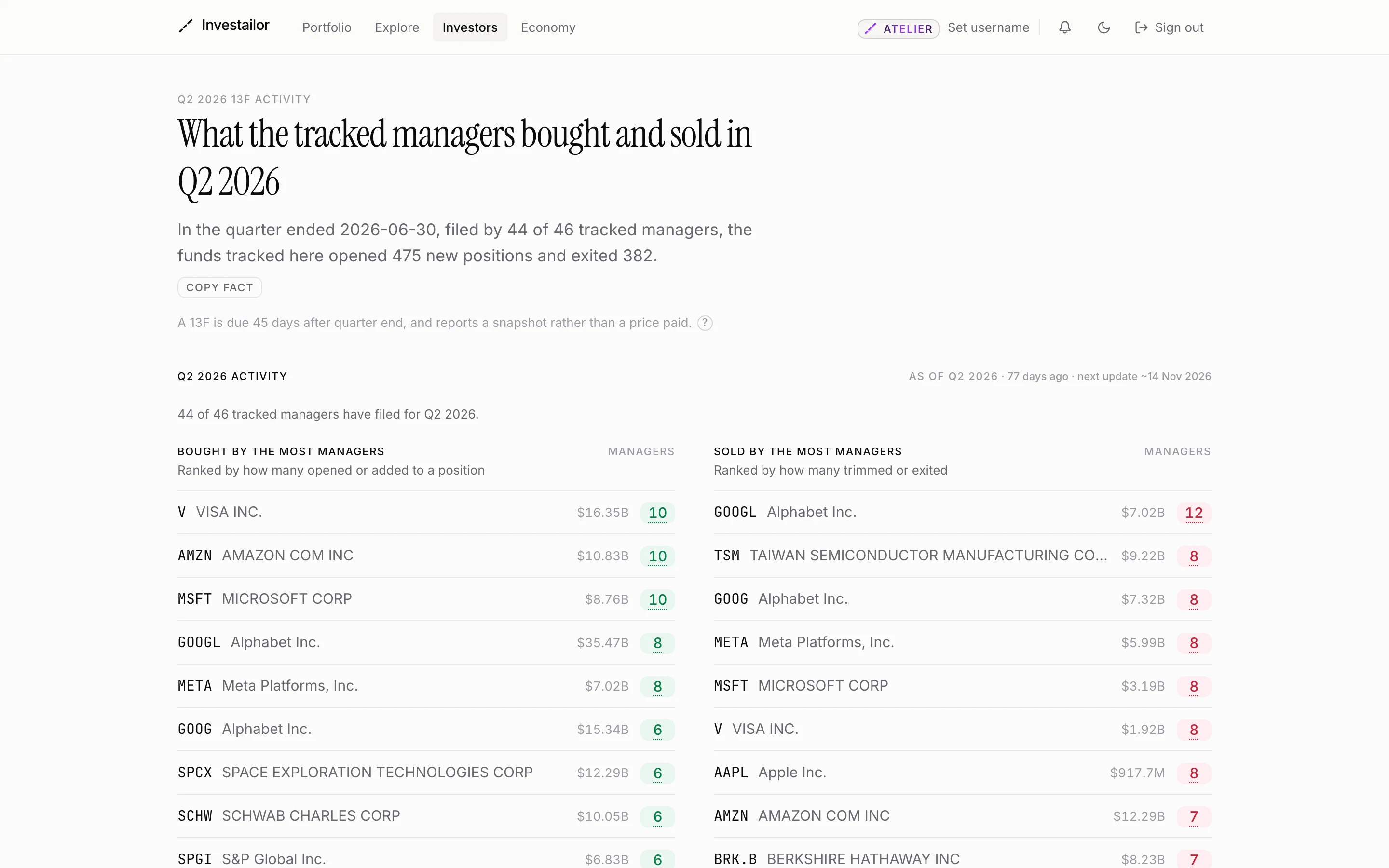Viewport: 1389px width, 868px height.
Task: Click the Sign out arrow icon
Action: point(1141,27)
